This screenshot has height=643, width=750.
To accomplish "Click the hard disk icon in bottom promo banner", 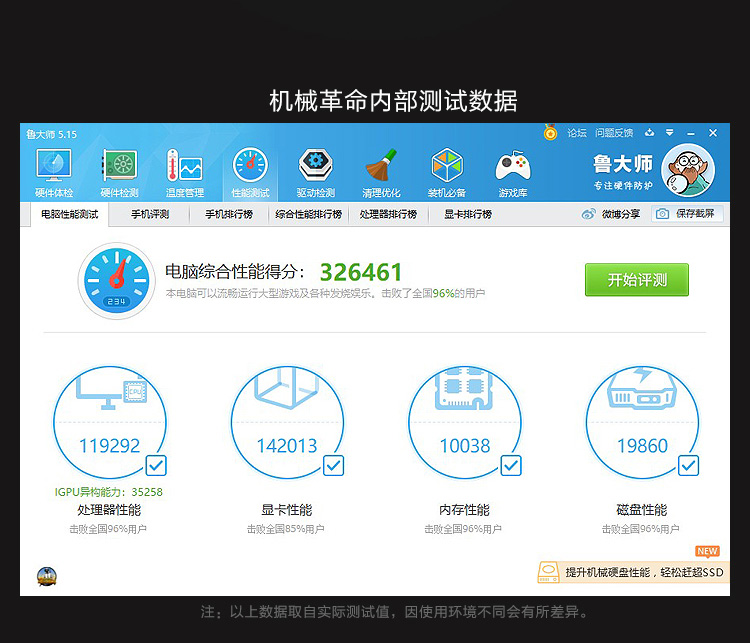I will point(548,572).
